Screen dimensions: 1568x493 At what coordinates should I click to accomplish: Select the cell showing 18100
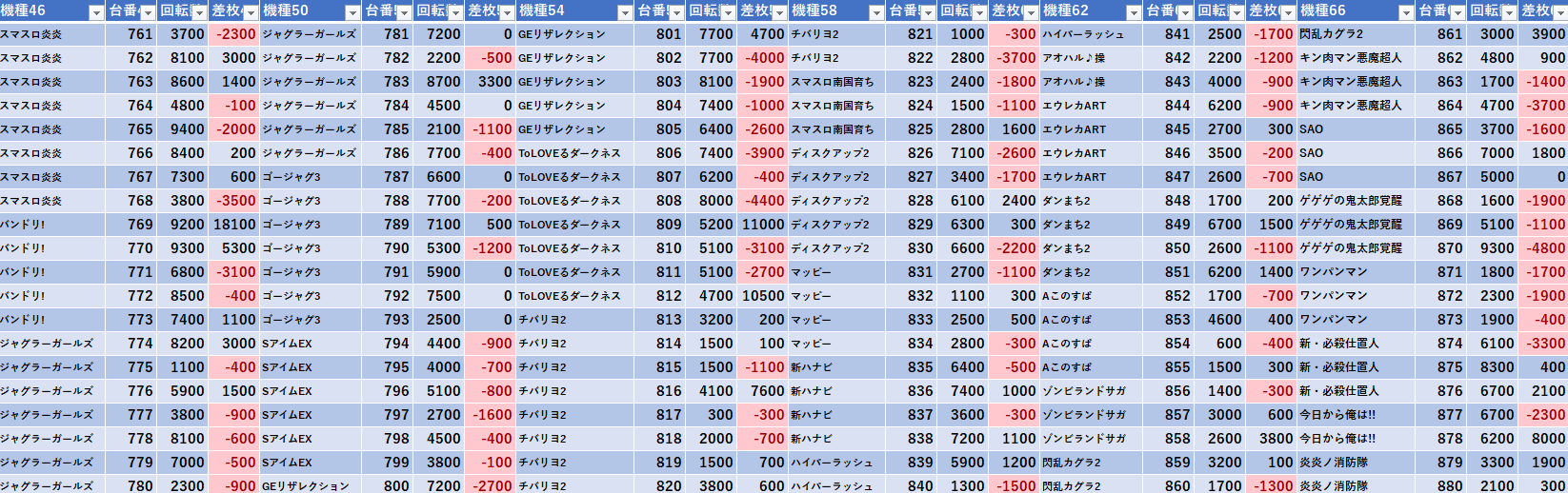coord(233,225)
